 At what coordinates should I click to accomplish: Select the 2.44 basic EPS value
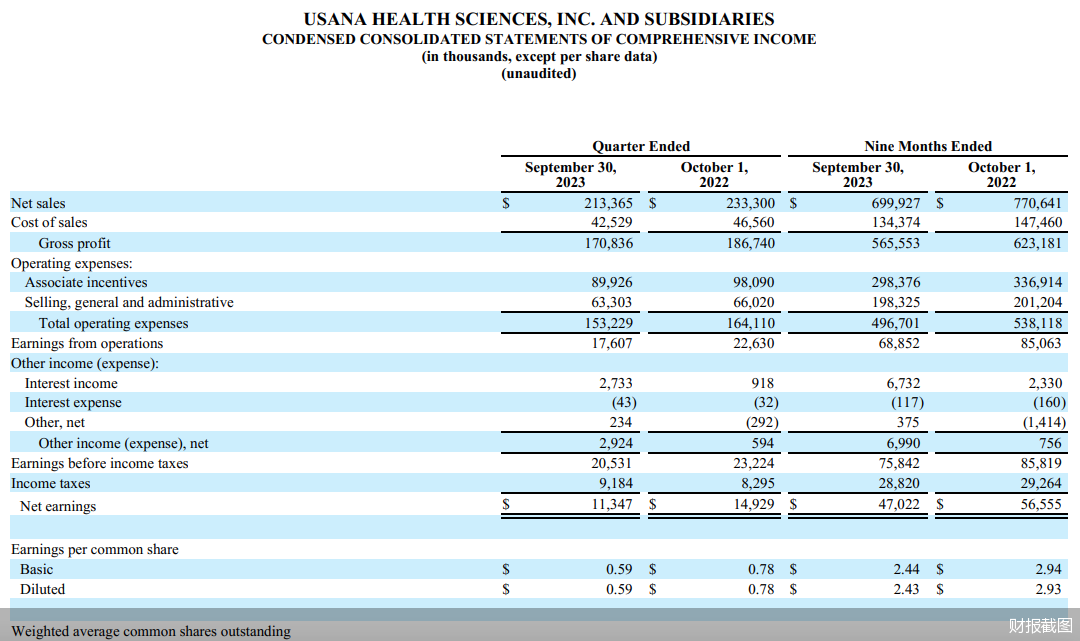[x=906, y=569]
